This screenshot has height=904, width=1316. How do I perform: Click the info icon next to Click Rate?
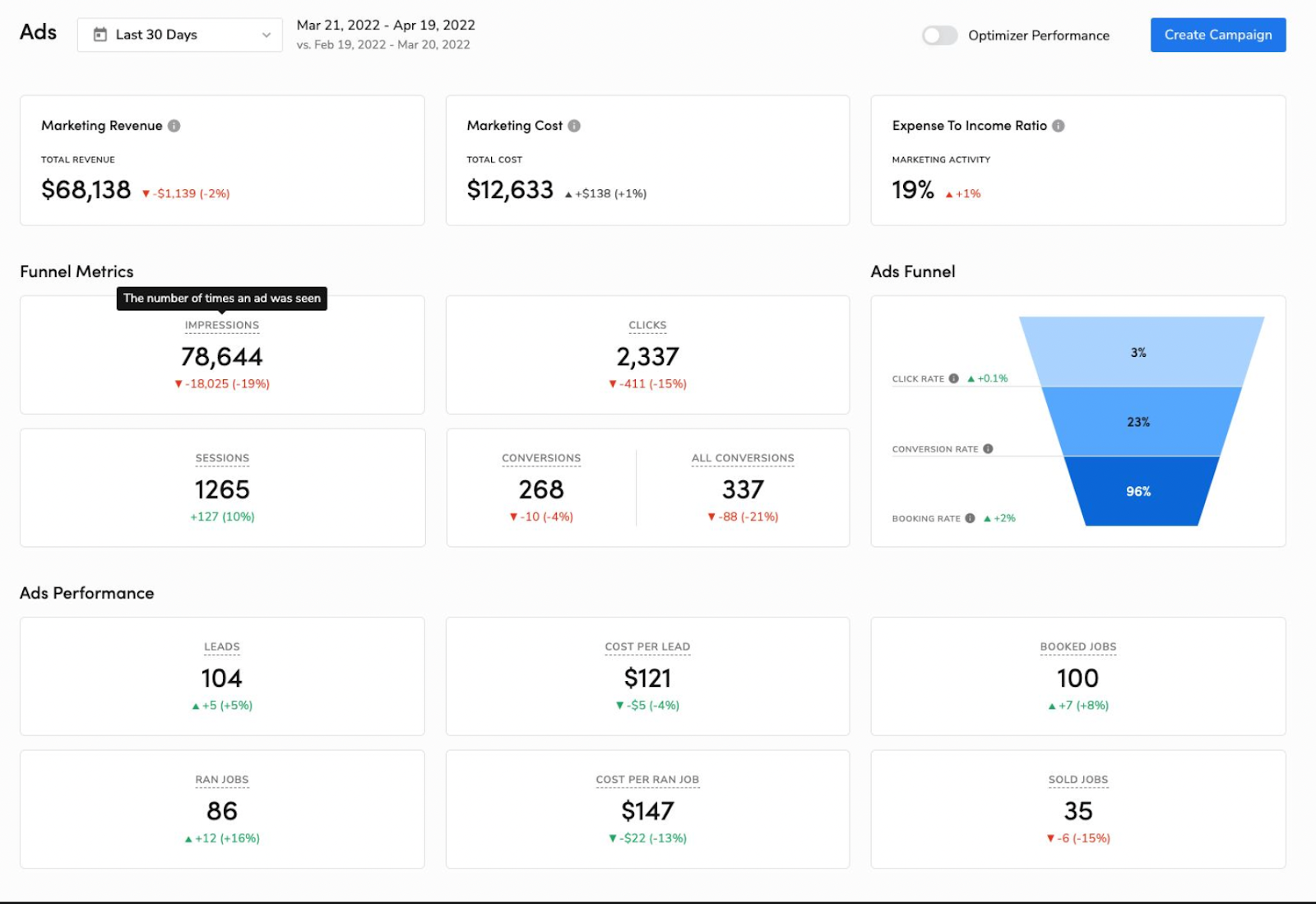[x=954, y=379]
